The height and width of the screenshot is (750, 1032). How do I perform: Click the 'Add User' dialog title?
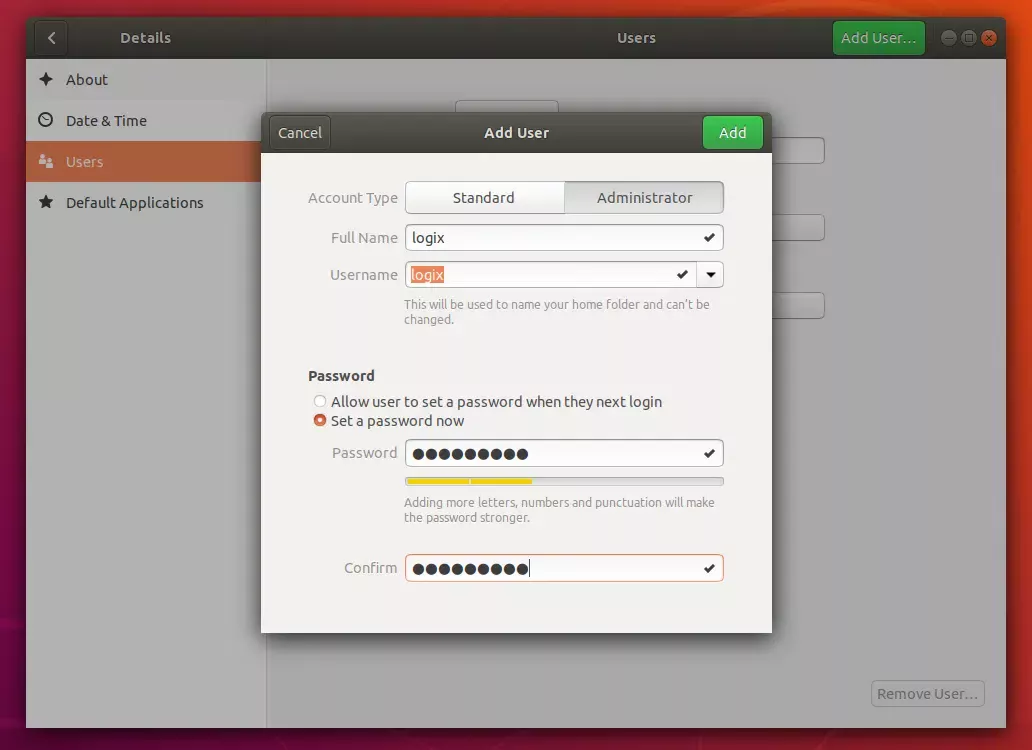pyautogui.click(x=517, y=133)
